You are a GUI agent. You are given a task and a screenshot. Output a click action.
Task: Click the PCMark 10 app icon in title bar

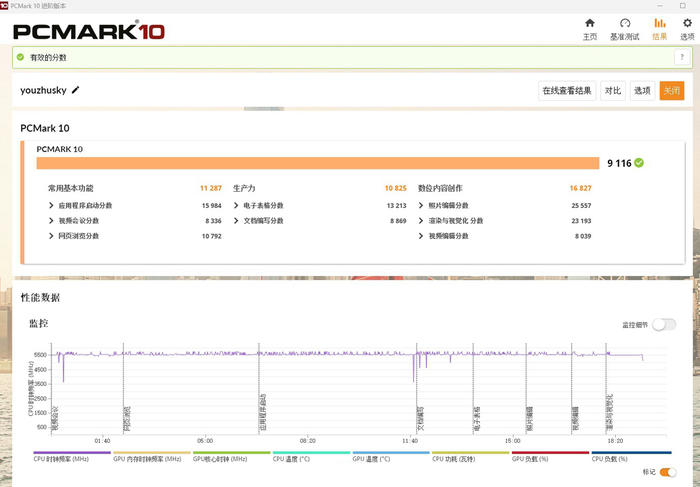(5, 5)
